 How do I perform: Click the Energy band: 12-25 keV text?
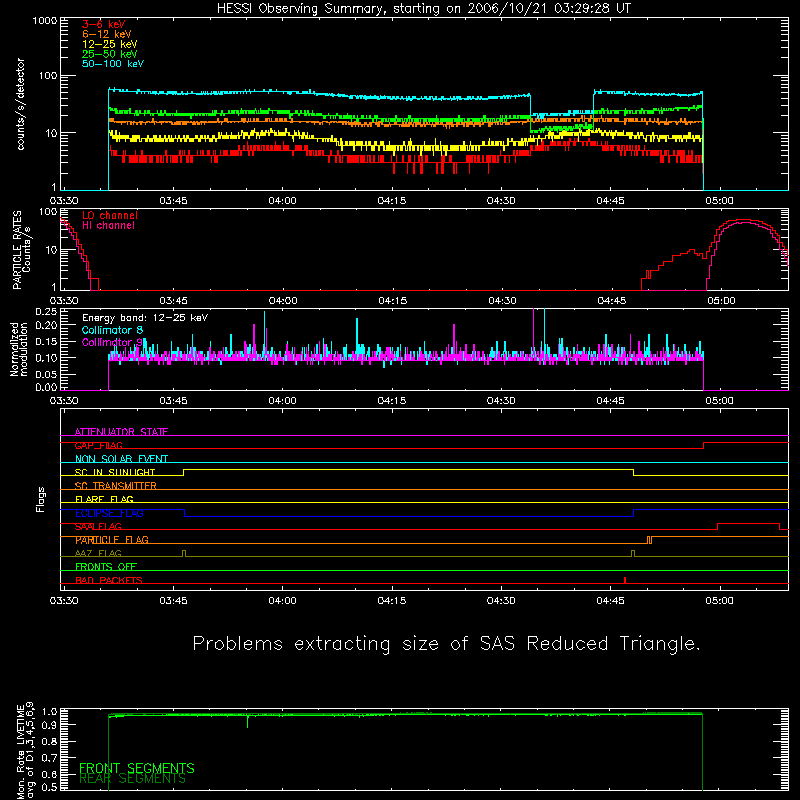click(x=145, y=318)
